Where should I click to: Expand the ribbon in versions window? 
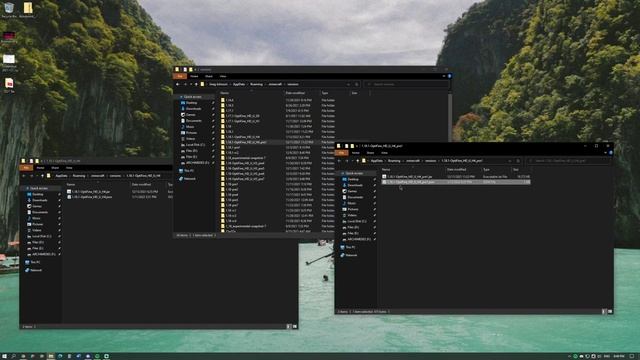tap(444, 76)
